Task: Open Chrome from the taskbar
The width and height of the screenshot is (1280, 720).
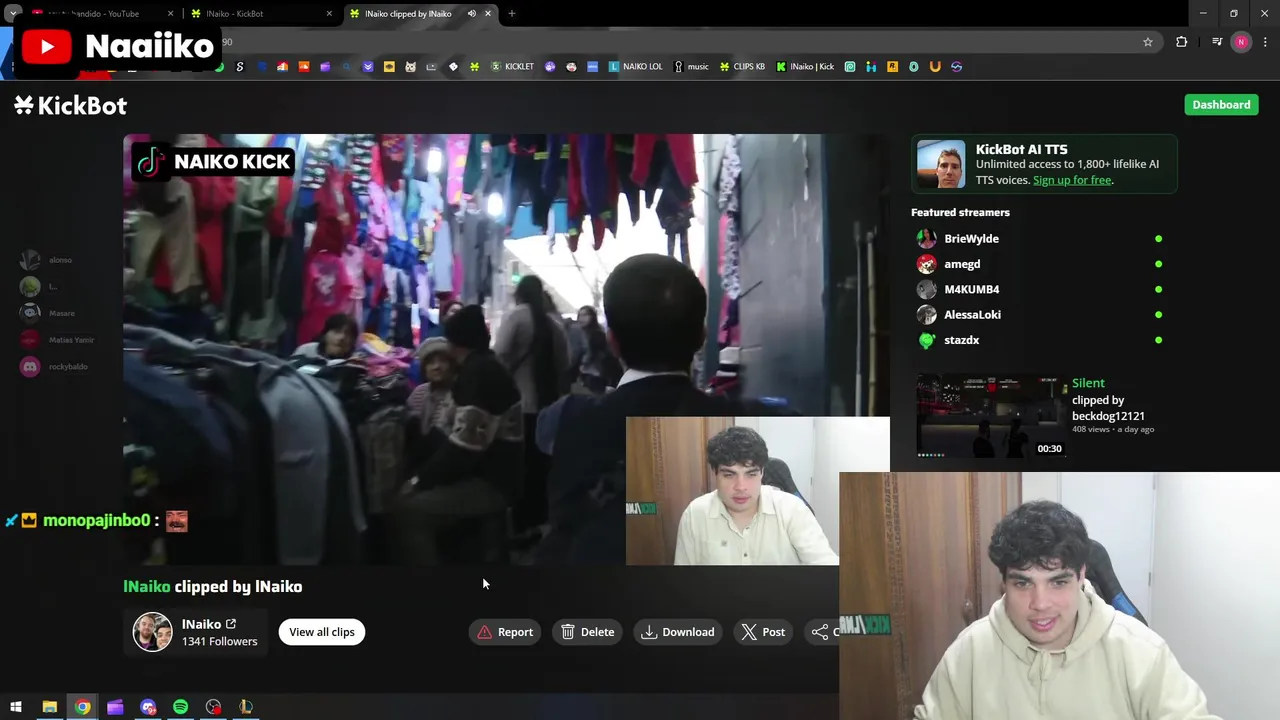Action: click(x=82, y=707)
